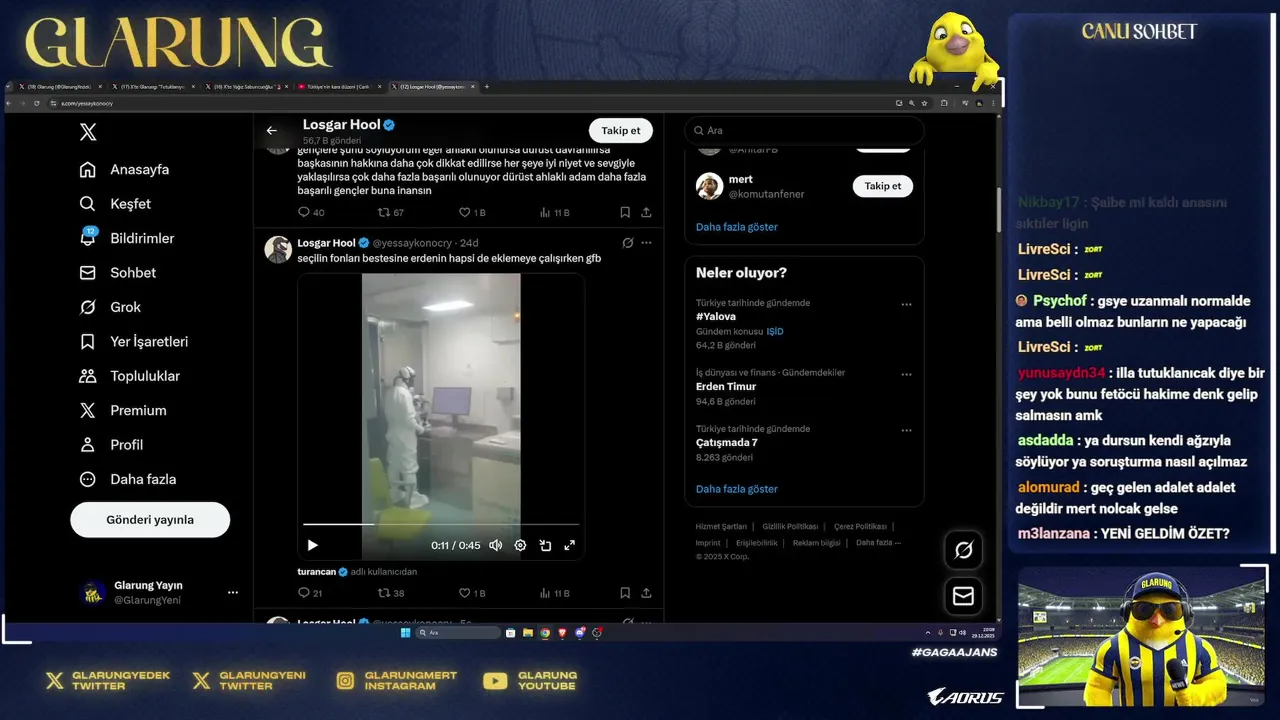Repost video tweet with 38 reposts
Screen dimensions: 1280x720
click(x=391, y=593)
